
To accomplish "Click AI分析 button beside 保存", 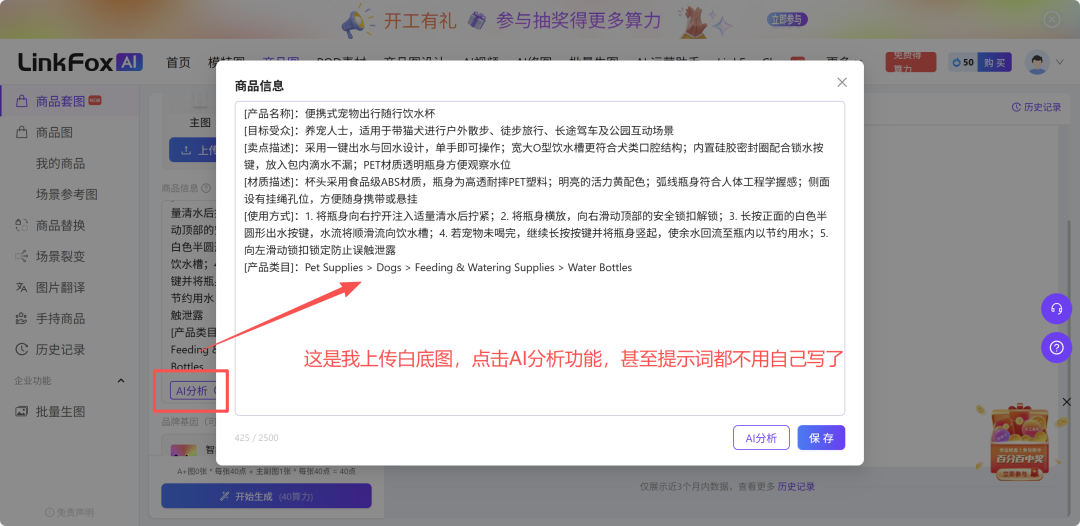I will 761,438.
